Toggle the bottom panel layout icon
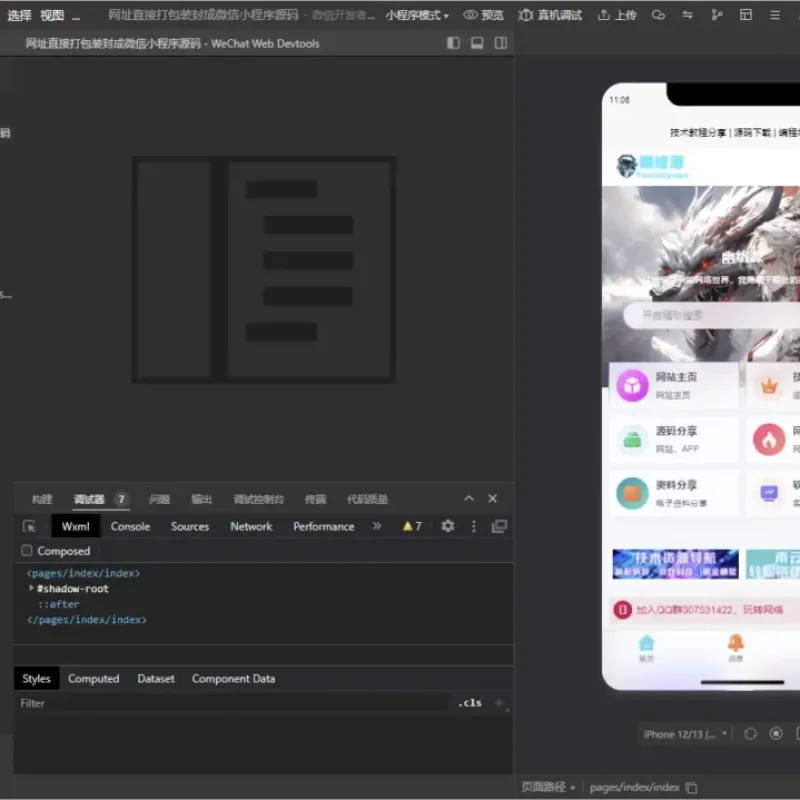The image size is (800, 800). tap(477, 43)
